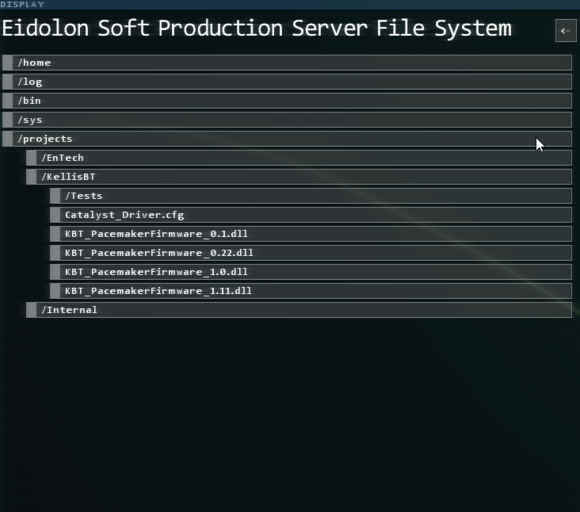The width and height of the screenshot is (580, 512).
Task: Open the /Tests subfolder
Action: point(311,196)
